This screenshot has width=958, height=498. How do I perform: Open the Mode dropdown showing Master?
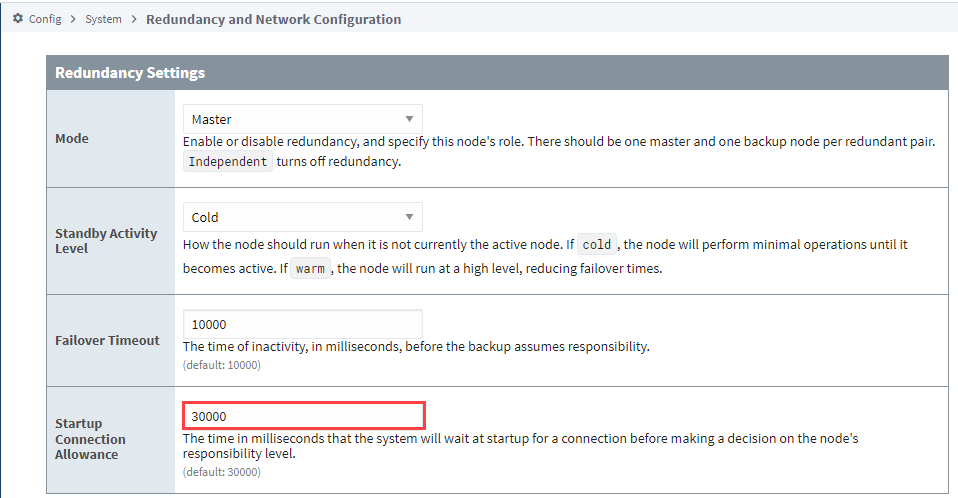click(302, 119)
